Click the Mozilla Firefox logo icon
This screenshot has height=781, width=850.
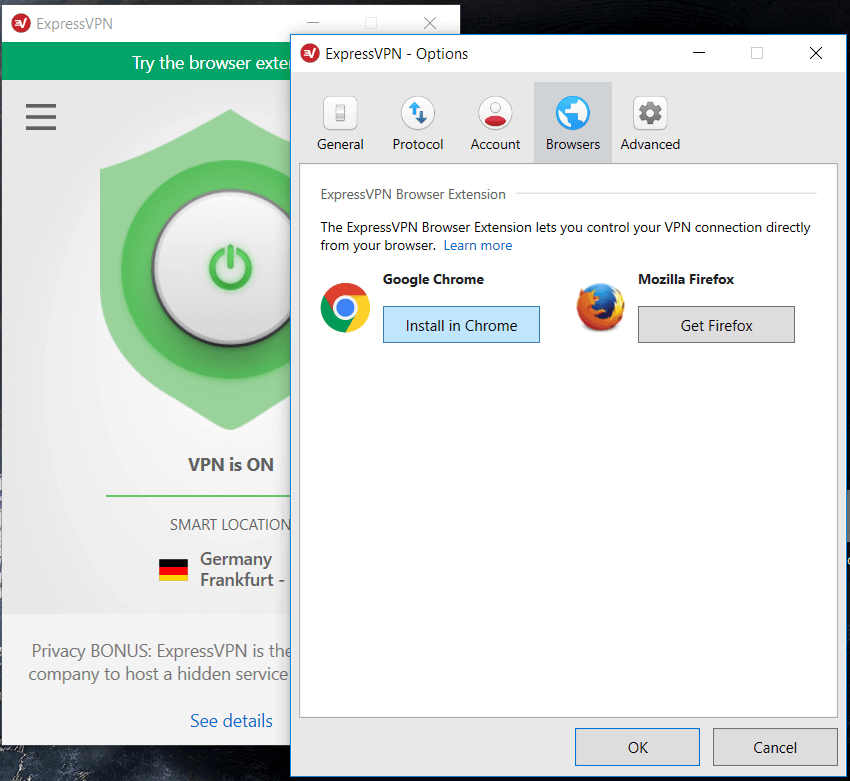[600, 307]
